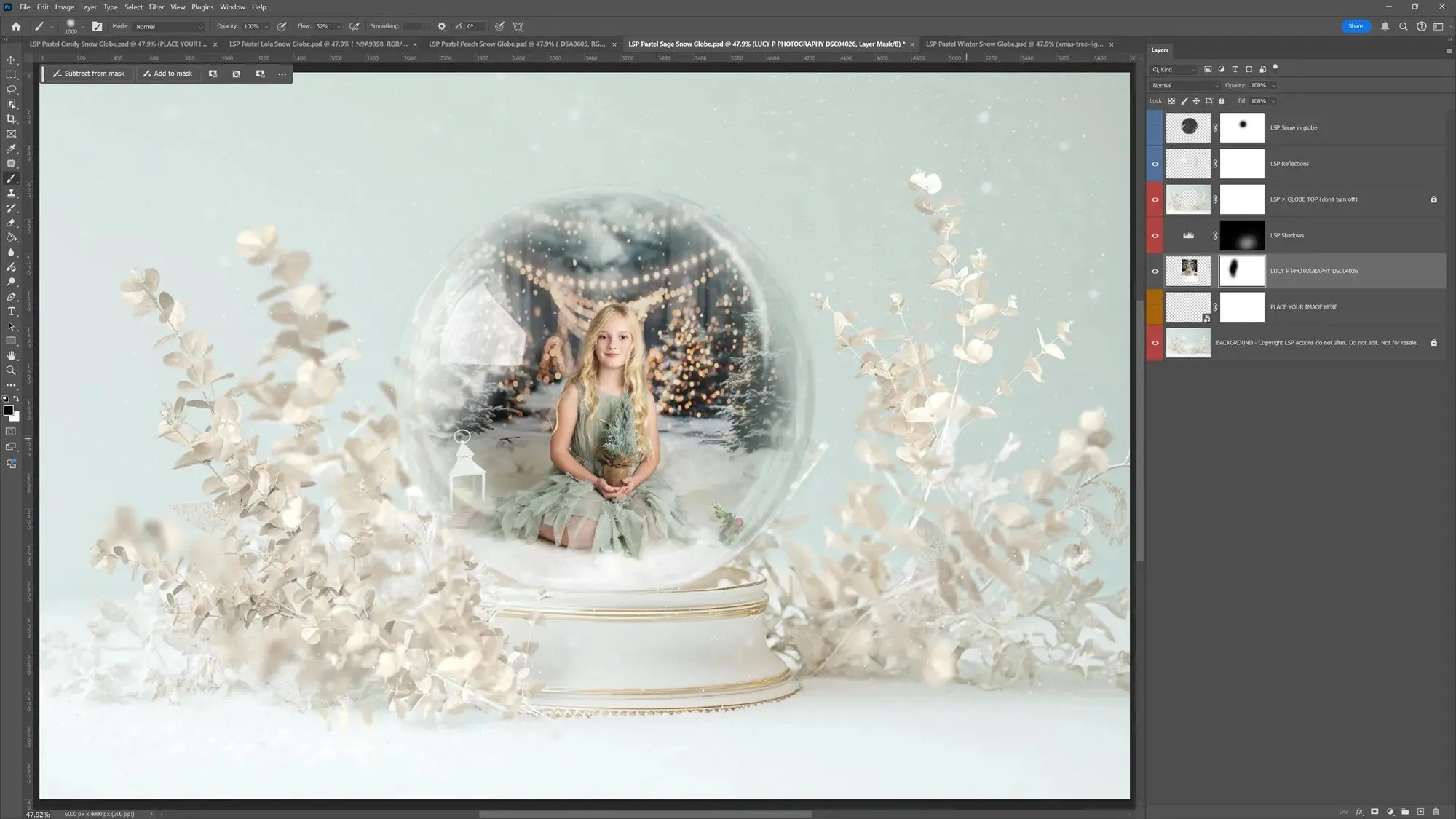Click the LSP Shadows layer mask thumbnail
Screen dimensions: 1456x819
[x=1242, y=236]
